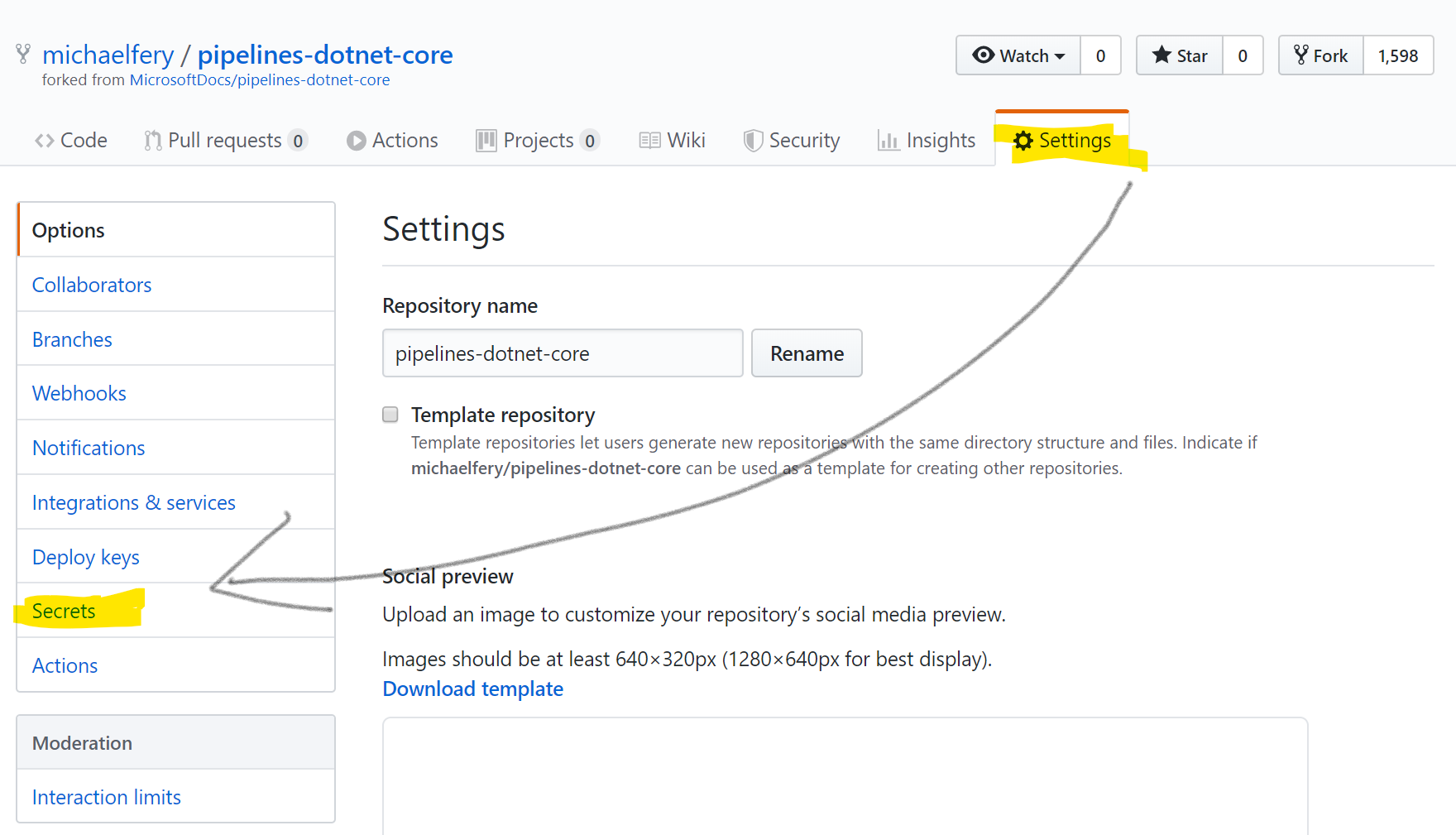The width and height of the screenshot is (1456, 835).
Task: Click the eye icon in Watch button
Action: [983, 55]
